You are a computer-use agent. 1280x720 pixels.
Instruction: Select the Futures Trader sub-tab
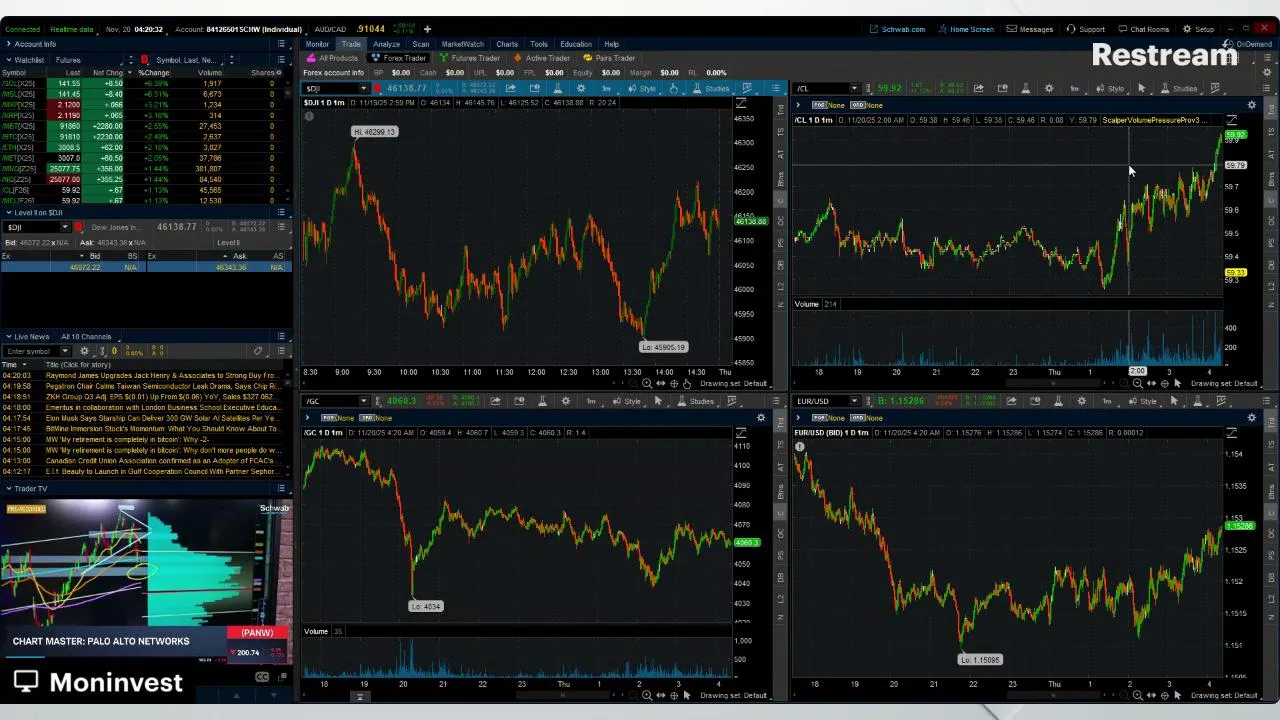[470, 58]
